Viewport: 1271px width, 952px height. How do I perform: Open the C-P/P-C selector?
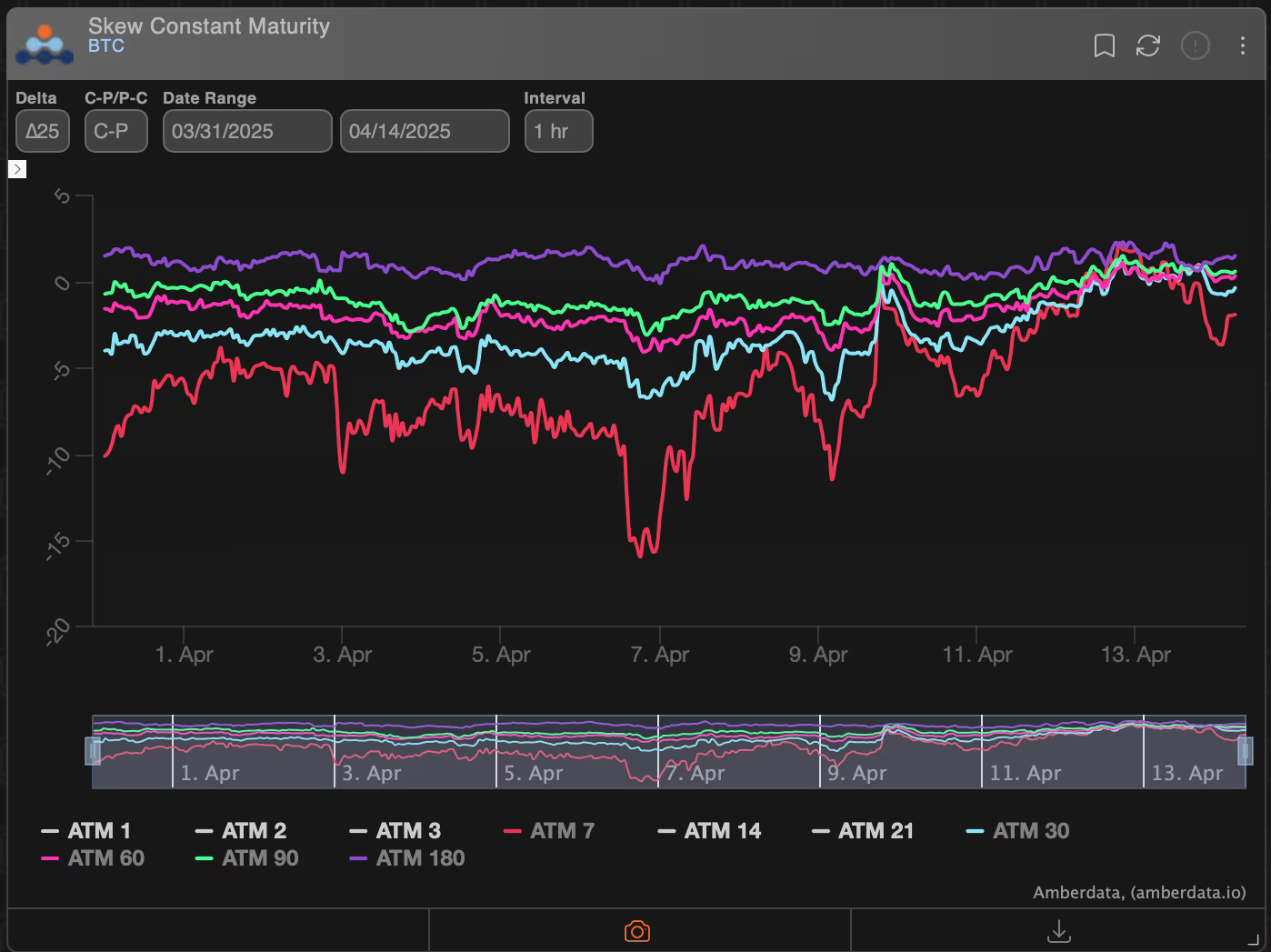pos(115,131)
